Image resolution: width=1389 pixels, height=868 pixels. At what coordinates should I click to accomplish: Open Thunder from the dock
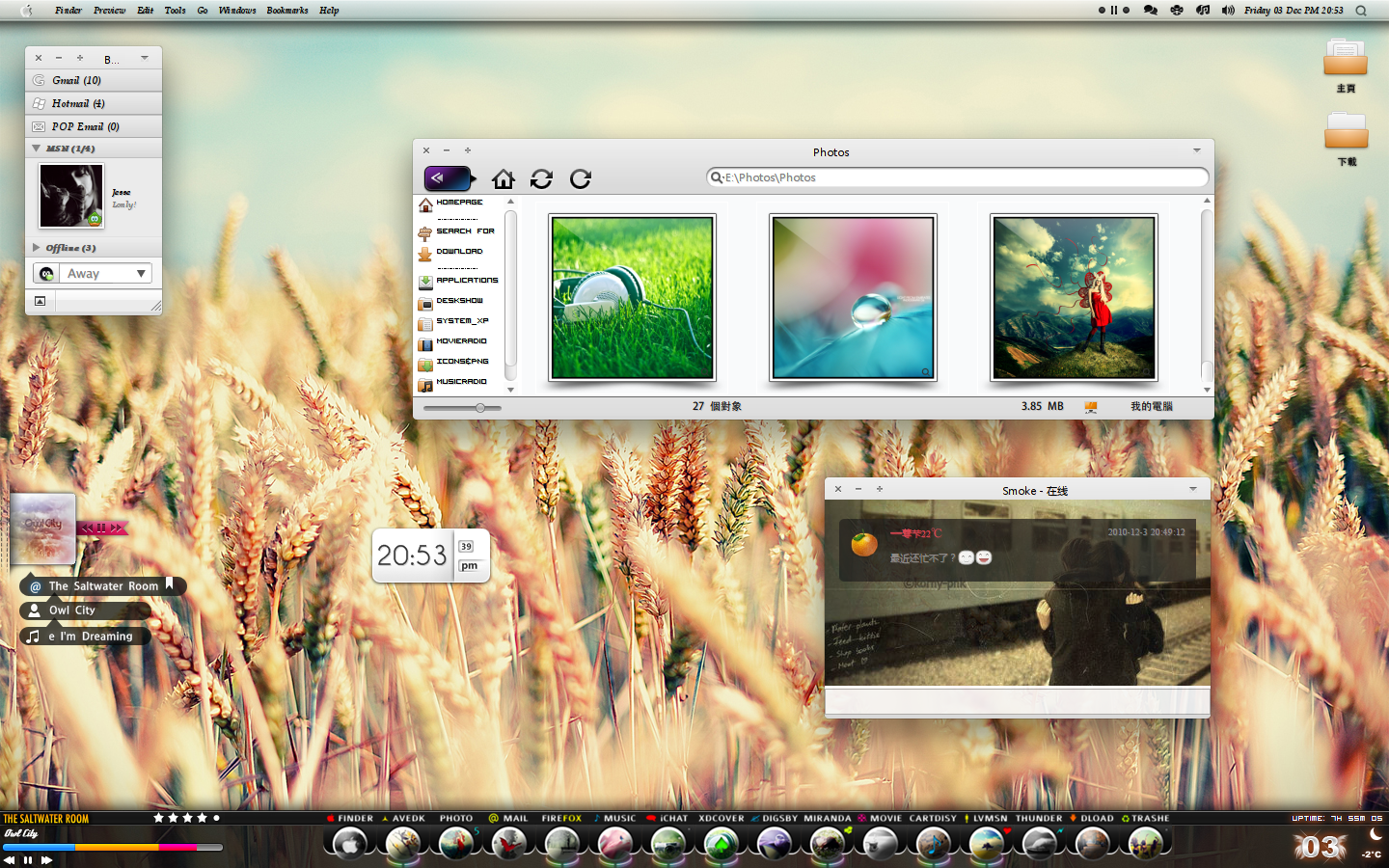coord(1039,844)
